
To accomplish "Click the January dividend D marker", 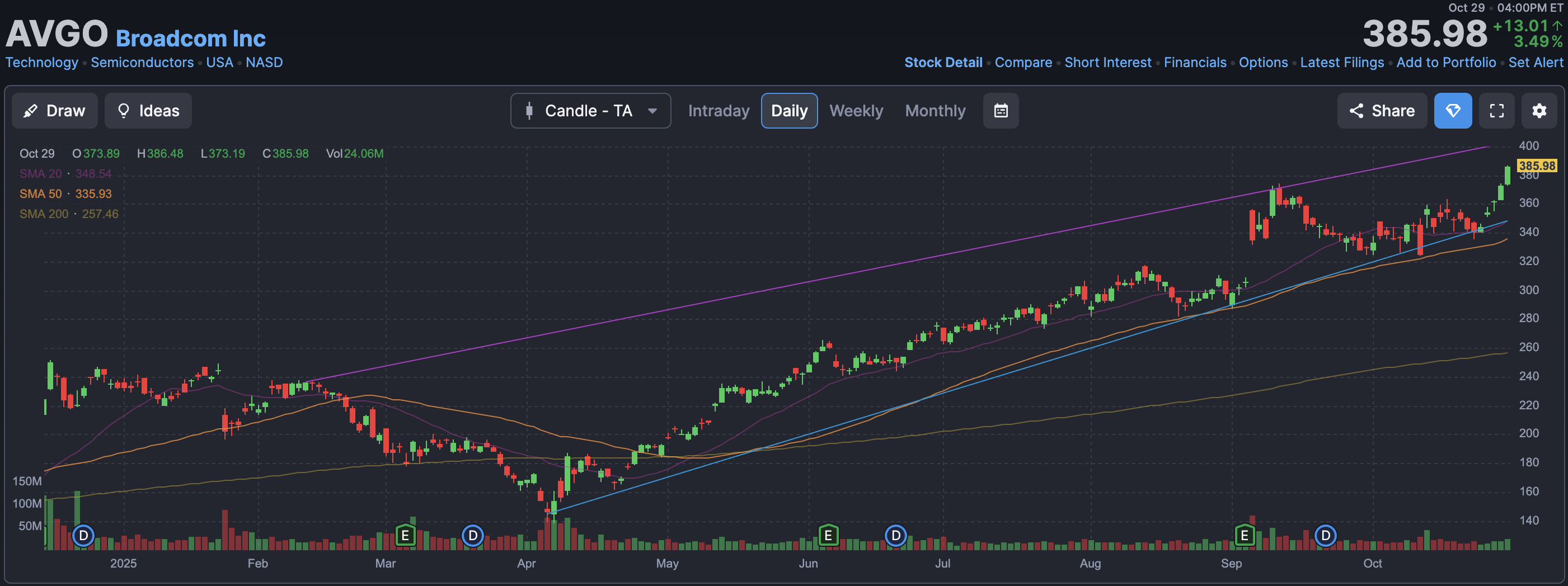I will pos(83,536).
